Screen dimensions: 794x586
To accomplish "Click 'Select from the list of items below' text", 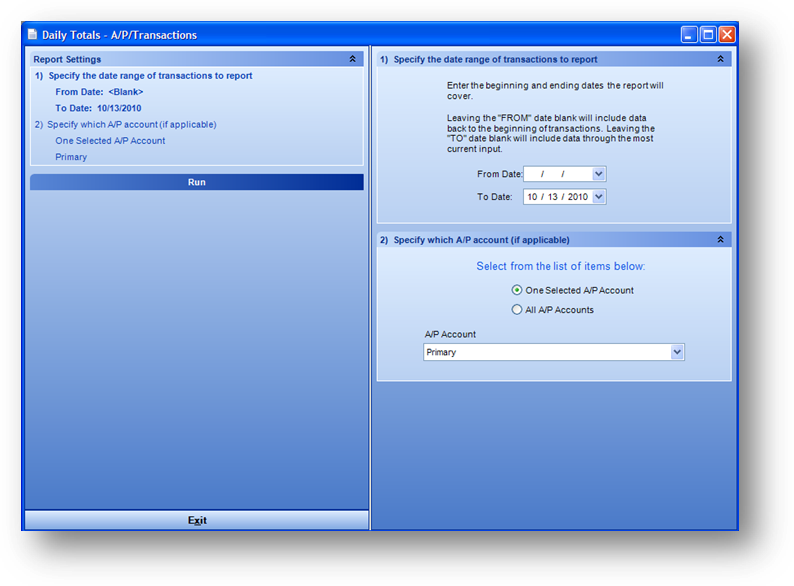I will pos(561,266).
